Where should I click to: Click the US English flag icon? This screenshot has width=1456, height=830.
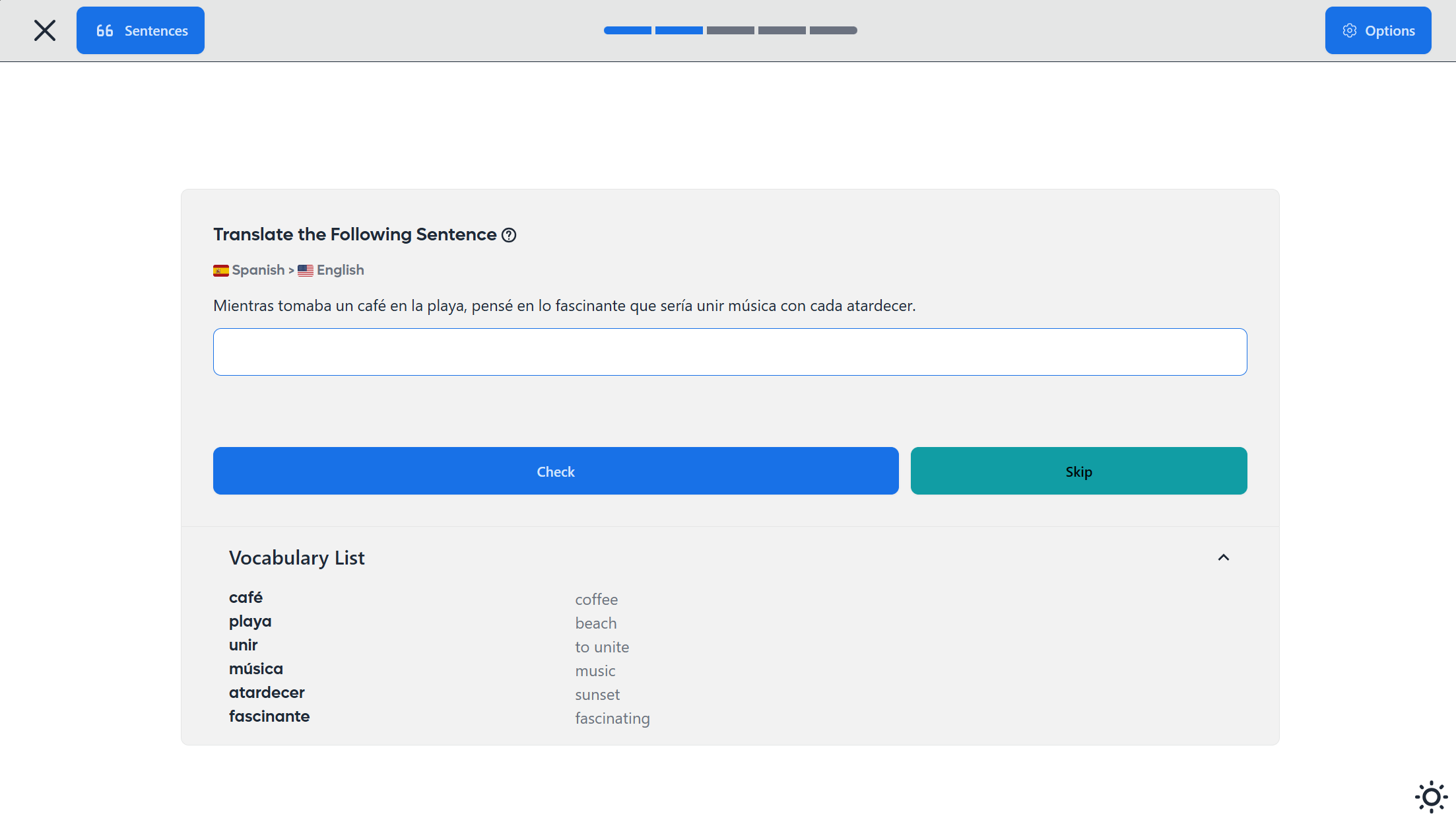coord(306,271)
